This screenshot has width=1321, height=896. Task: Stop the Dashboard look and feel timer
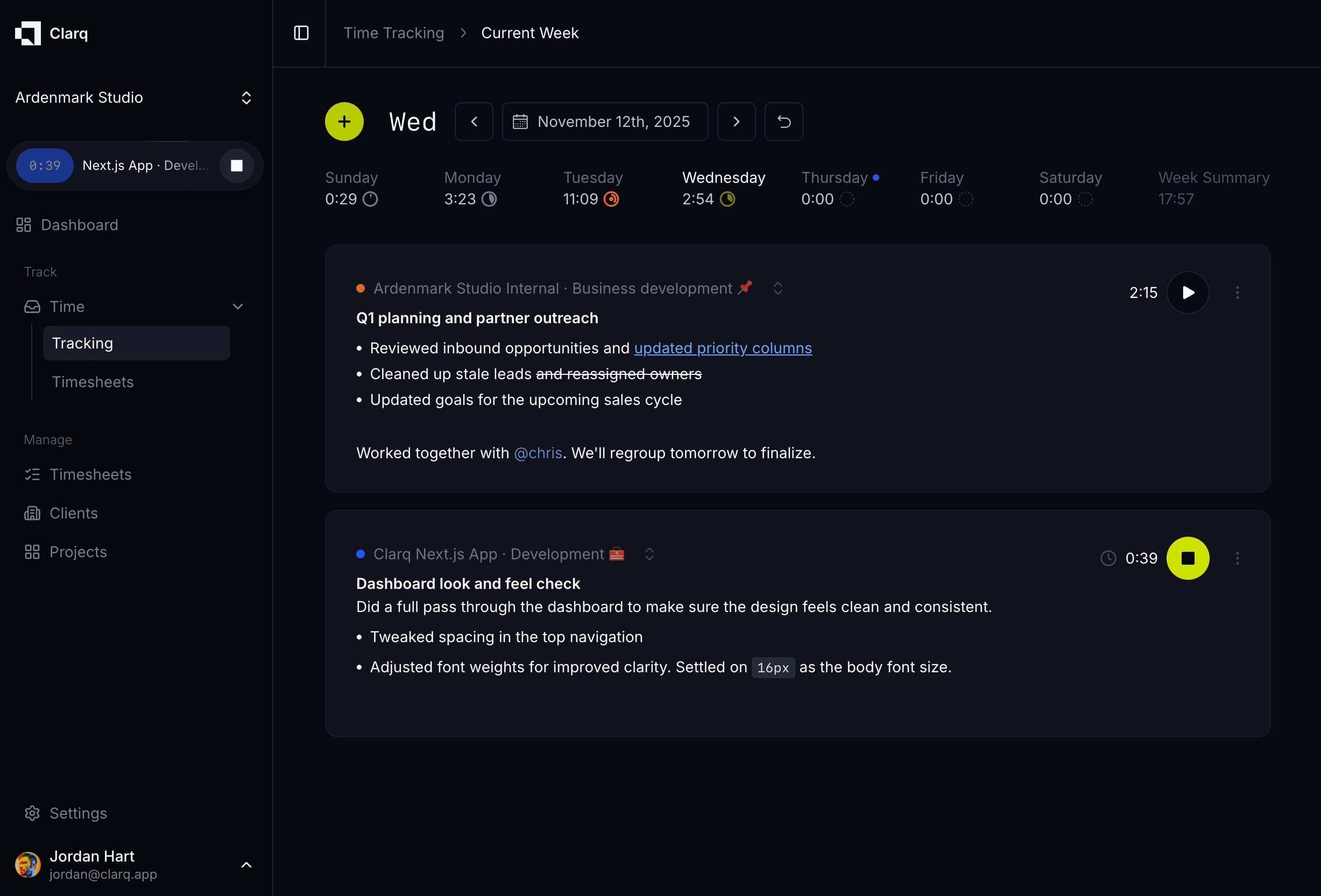1189,558
